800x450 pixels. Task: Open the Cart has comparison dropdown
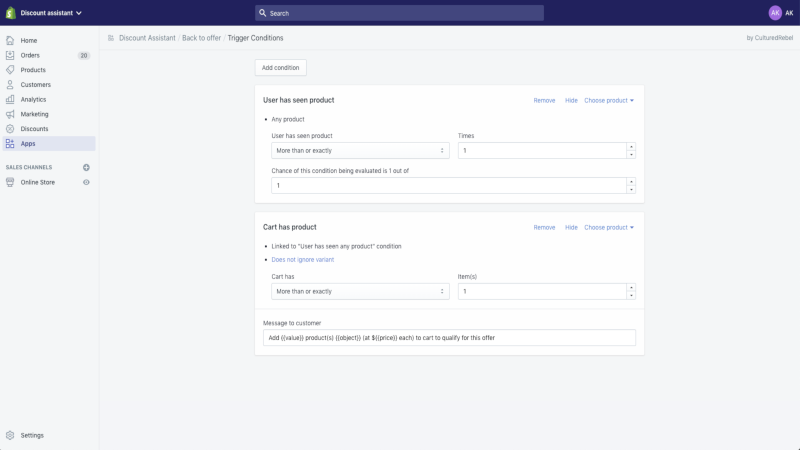[360, 291]
